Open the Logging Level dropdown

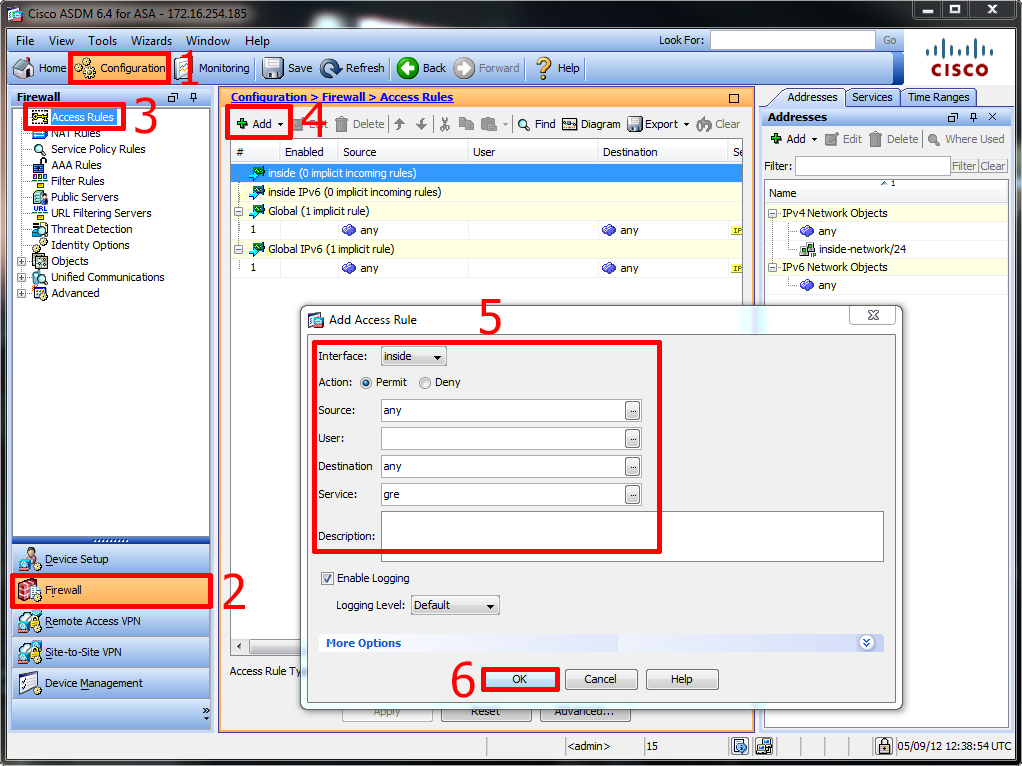[455, 605]
